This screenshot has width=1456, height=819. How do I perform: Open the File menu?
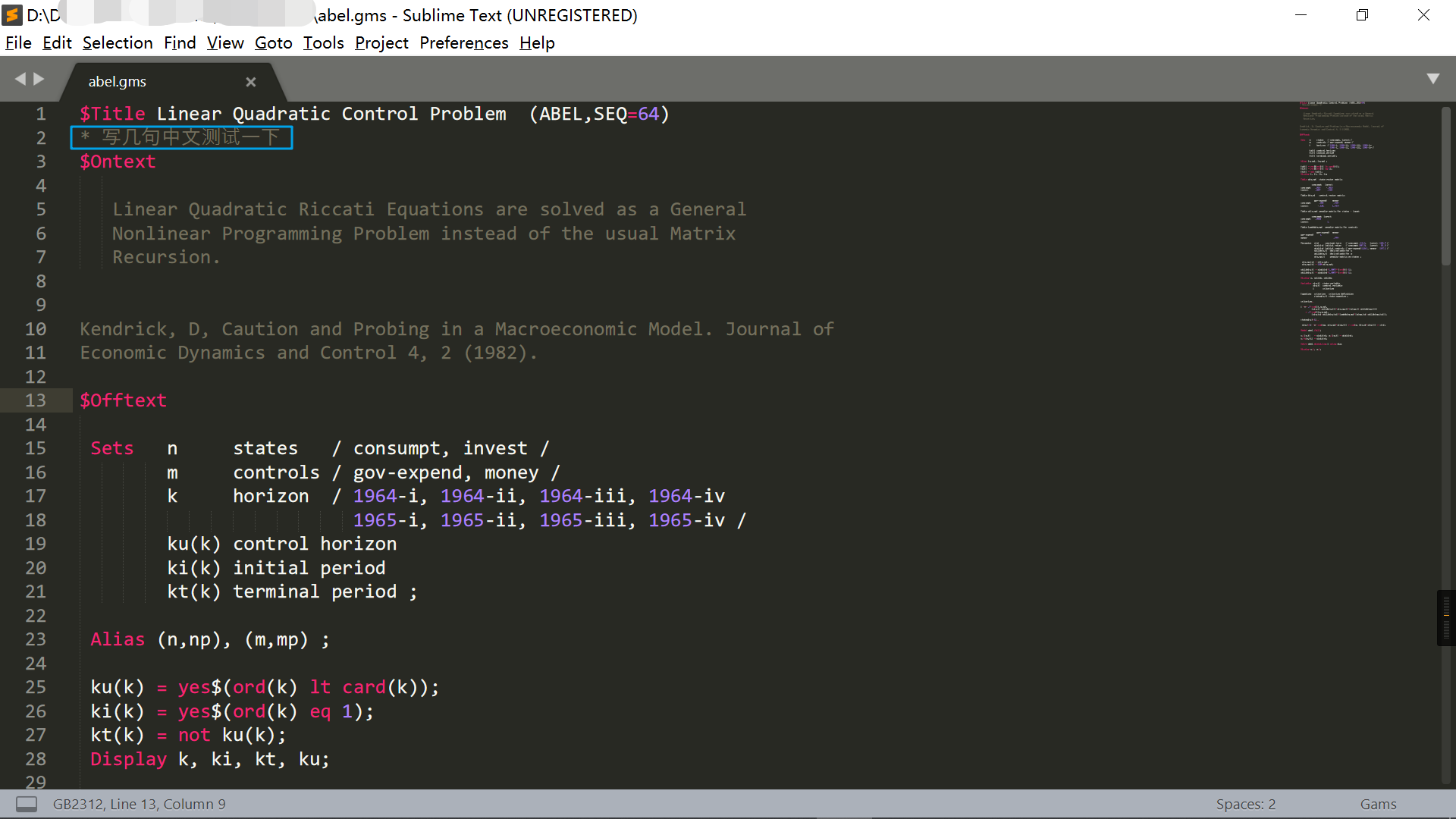17,42
